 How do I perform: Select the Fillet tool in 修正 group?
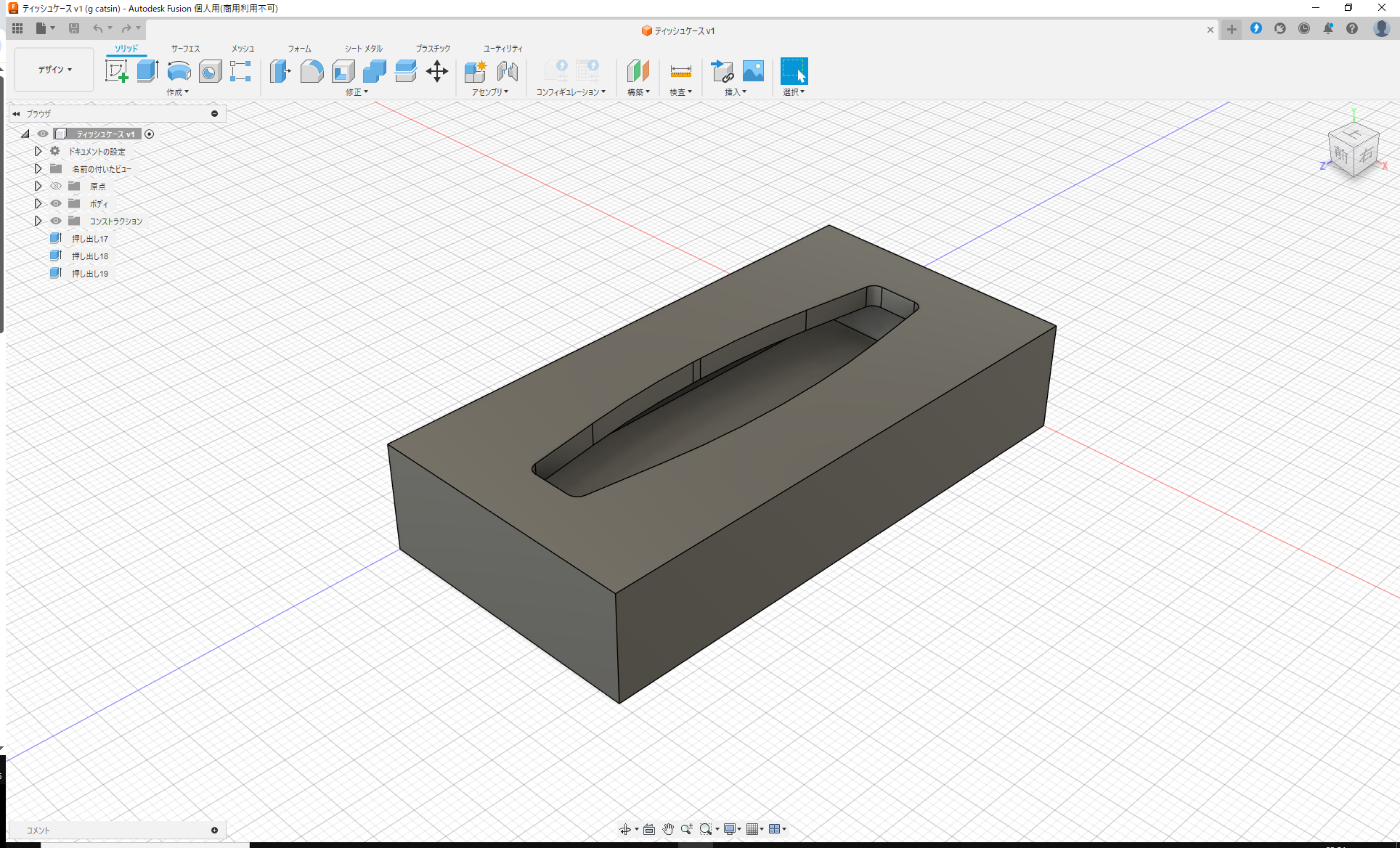(x=312, y=71)
